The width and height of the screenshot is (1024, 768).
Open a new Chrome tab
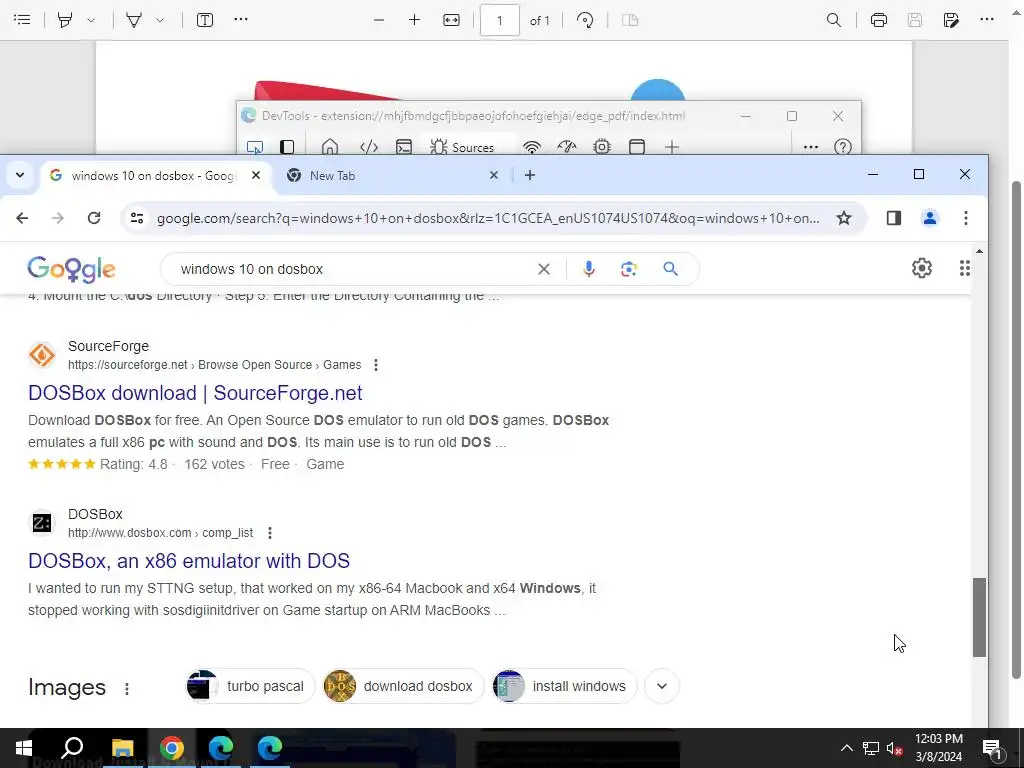530,175
